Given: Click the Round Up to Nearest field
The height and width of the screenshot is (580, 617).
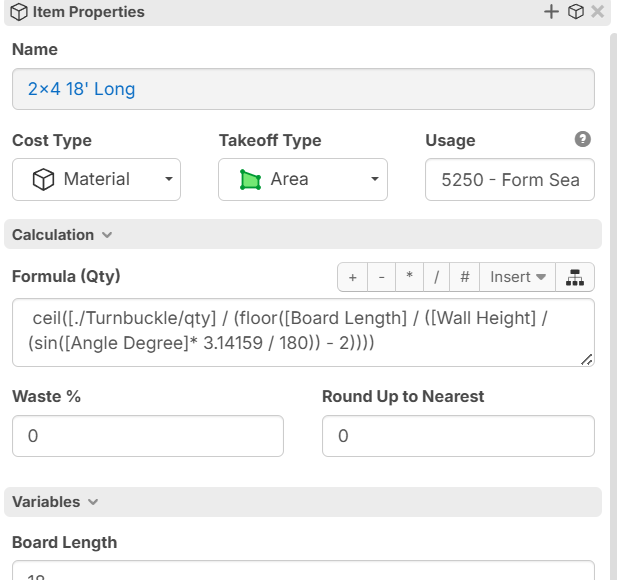Looking at the screenshot, I should 458,436.
